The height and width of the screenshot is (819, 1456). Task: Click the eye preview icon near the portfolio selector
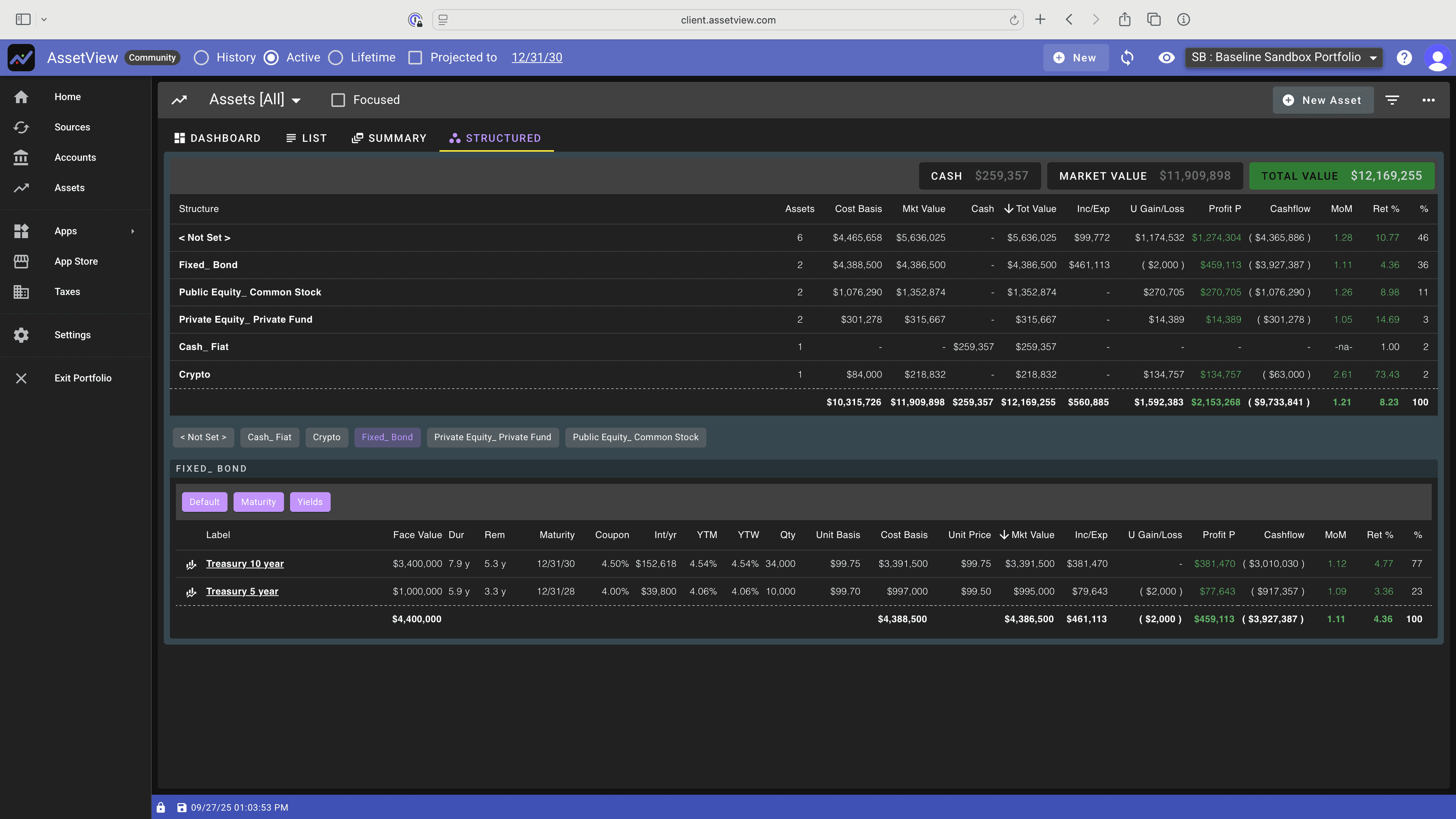click(x=1166, y=57)
